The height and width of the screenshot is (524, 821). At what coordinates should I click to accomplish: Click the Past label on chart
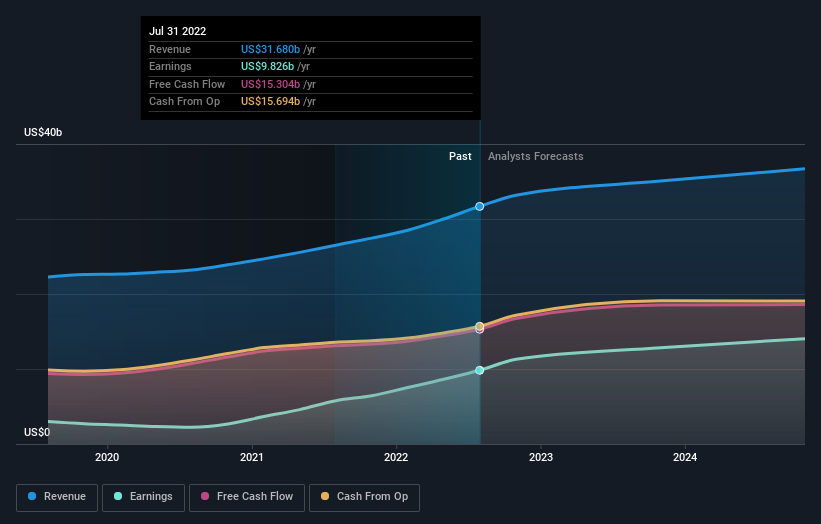[460, 156]
